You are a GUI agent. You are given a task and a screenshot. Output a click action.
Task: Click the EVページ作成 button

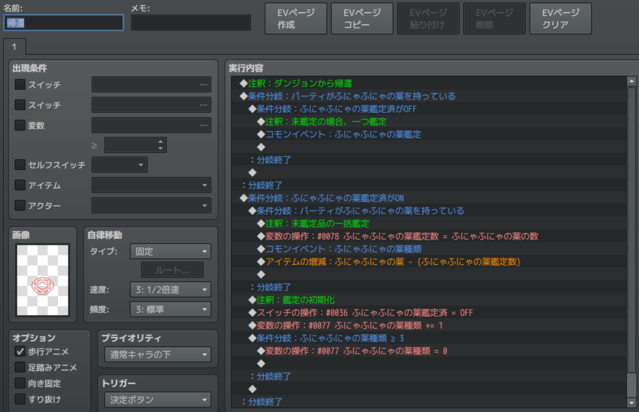(x=296, y=19)
